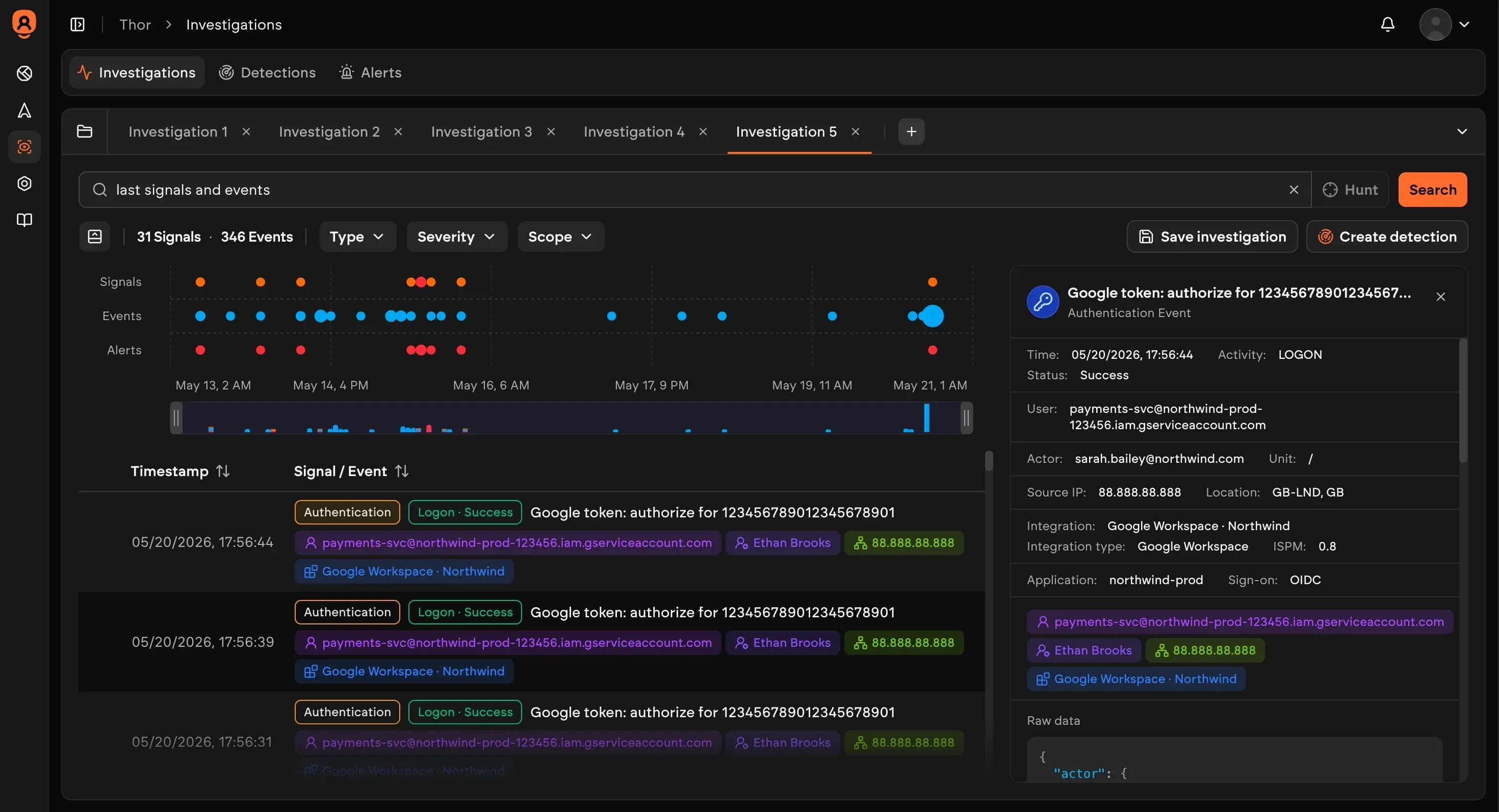This screenshot has width=1499, height=812.
Task: Add a new investigation tab with plus
Action: coord(911,132)
